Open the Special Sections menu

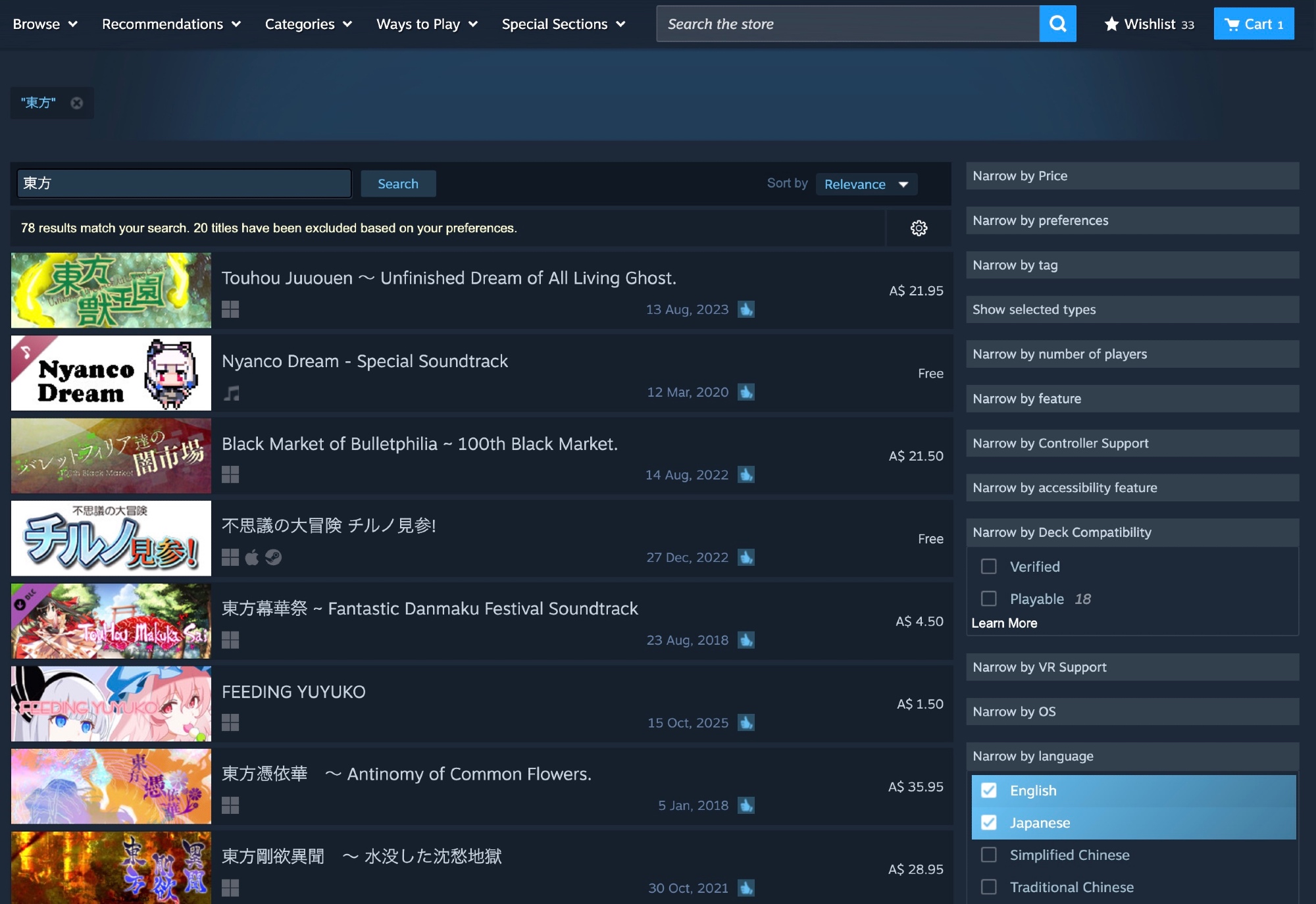coord(563,24)
